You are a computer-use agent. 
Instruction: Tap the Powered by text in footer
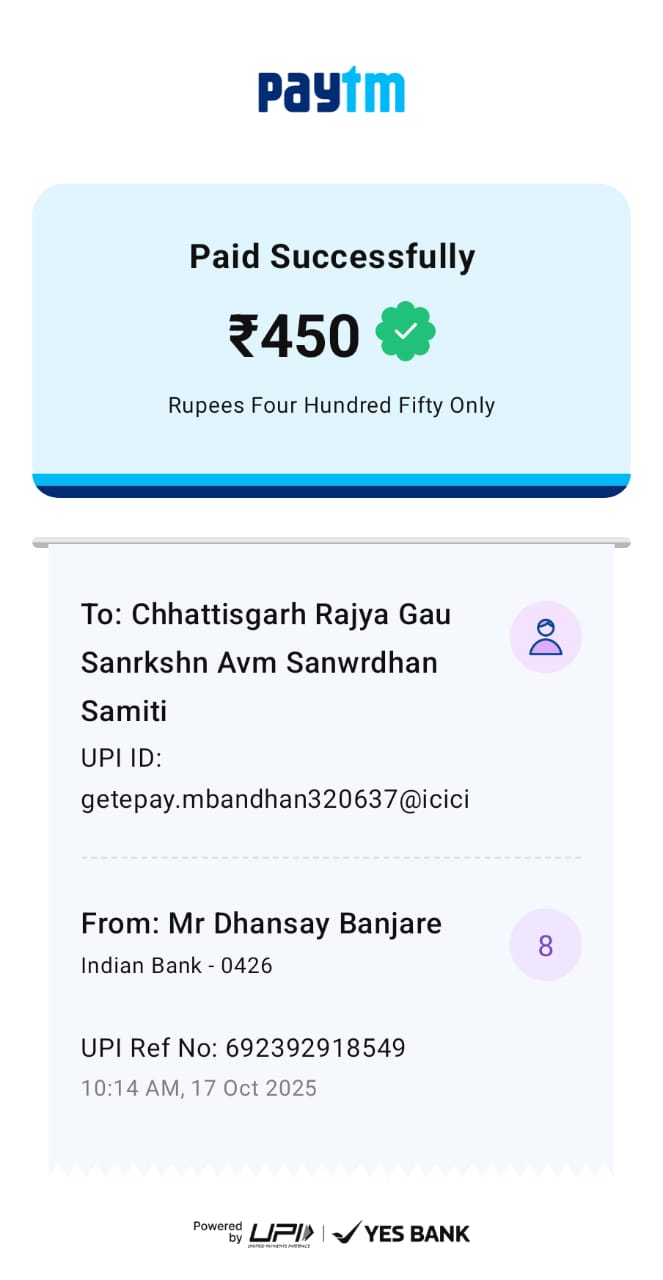(219, 1232)
